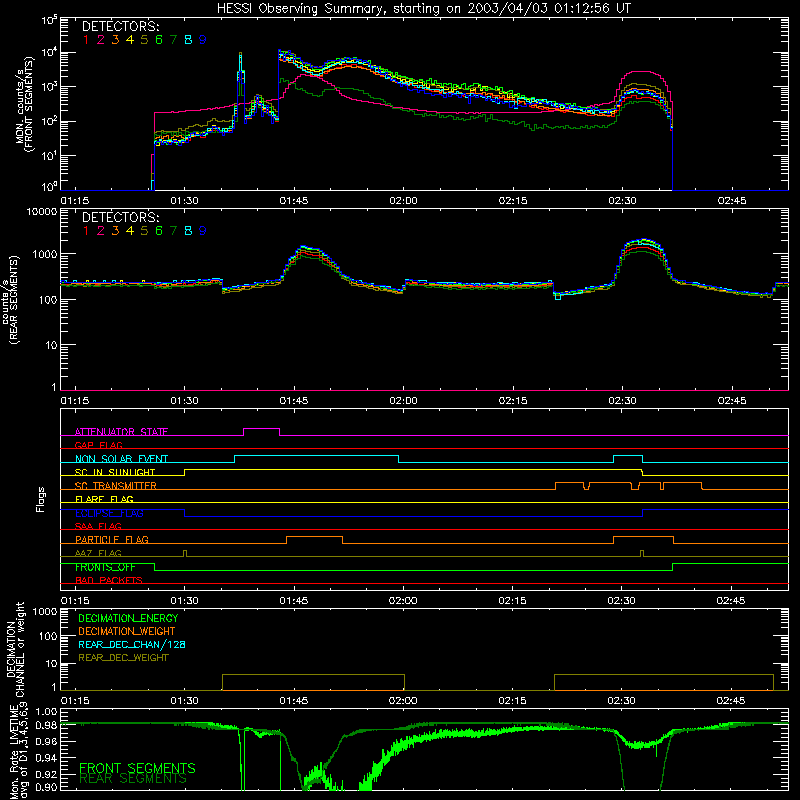Click REAR SEGMENTS legend in livetime plot
Viewport: 800px width, 800px height.
click(x=133, y=779)
